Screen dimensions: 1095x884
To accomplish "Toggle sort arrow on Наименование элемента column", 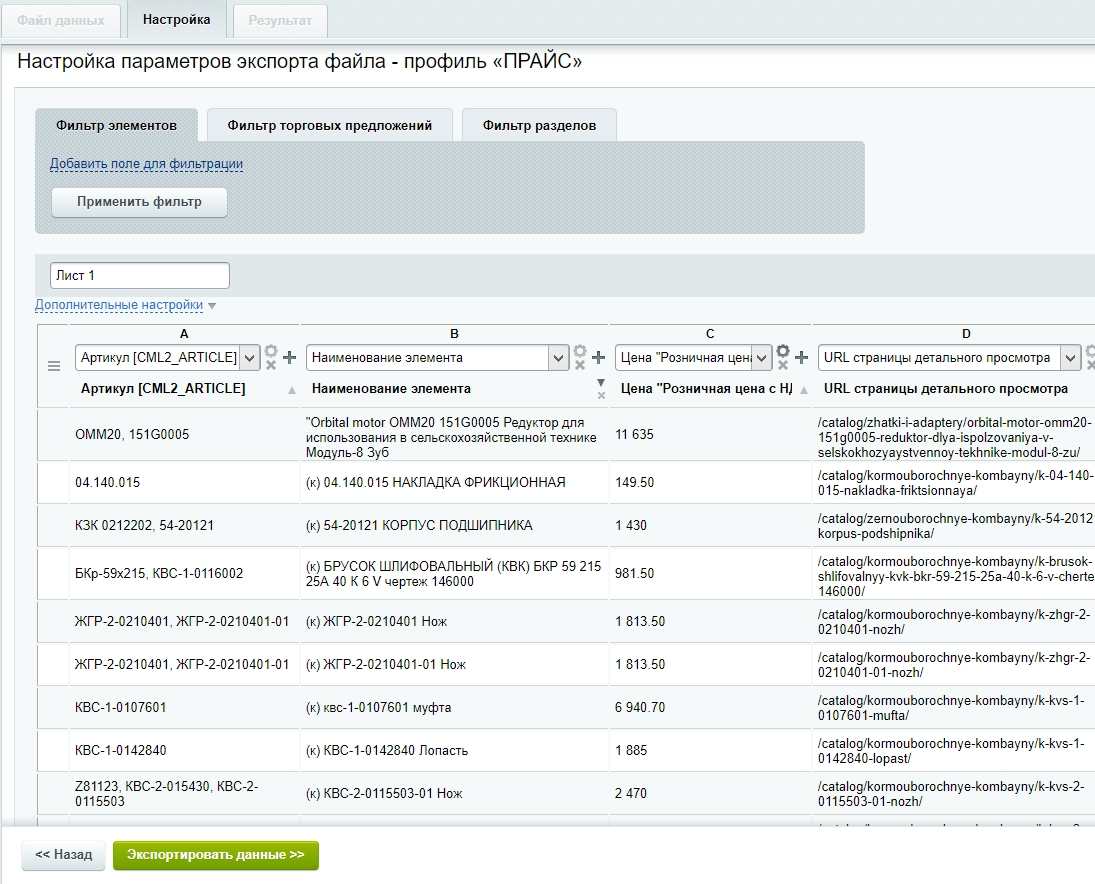I will 601,383.
